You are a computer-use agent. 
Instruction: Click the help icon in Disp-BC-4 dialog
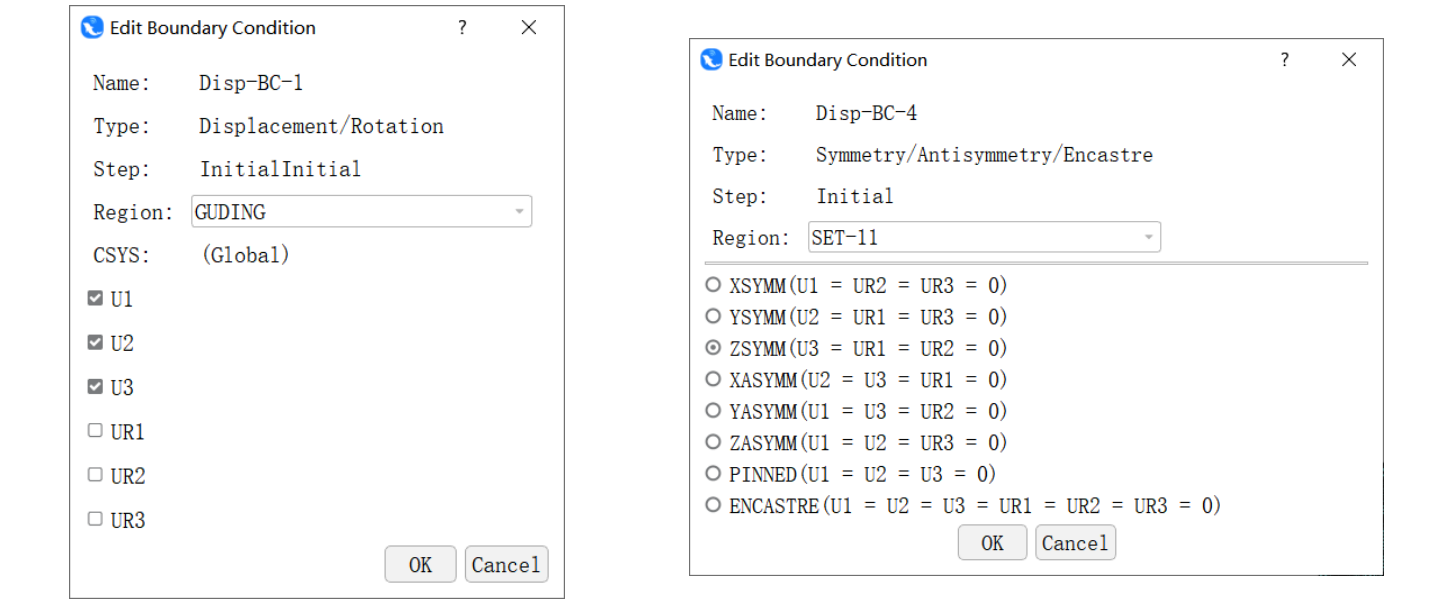[1285, 60]
